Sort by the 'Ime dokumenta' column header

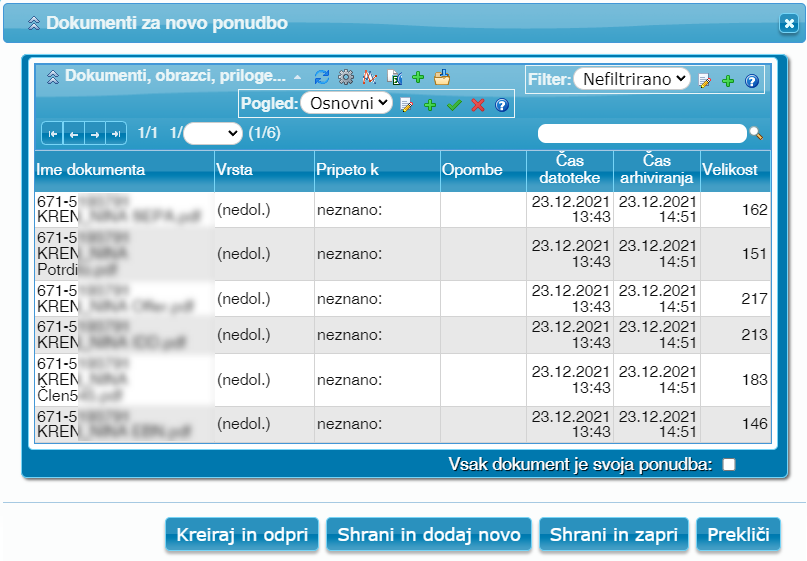91,170
